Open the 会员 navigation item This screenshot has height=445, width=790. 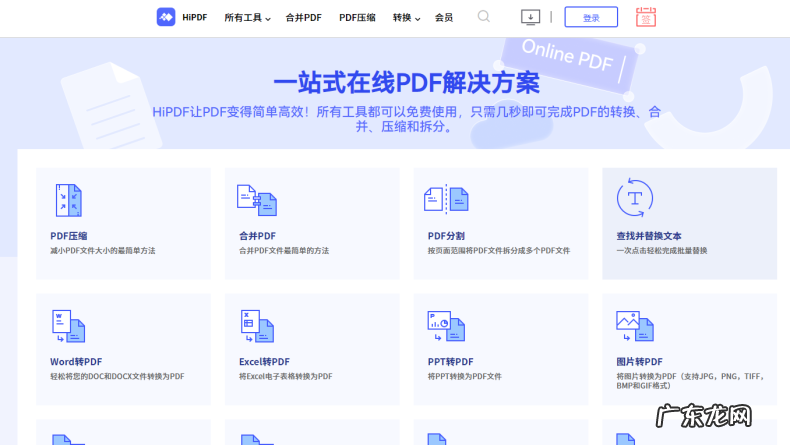coord(444,18)
